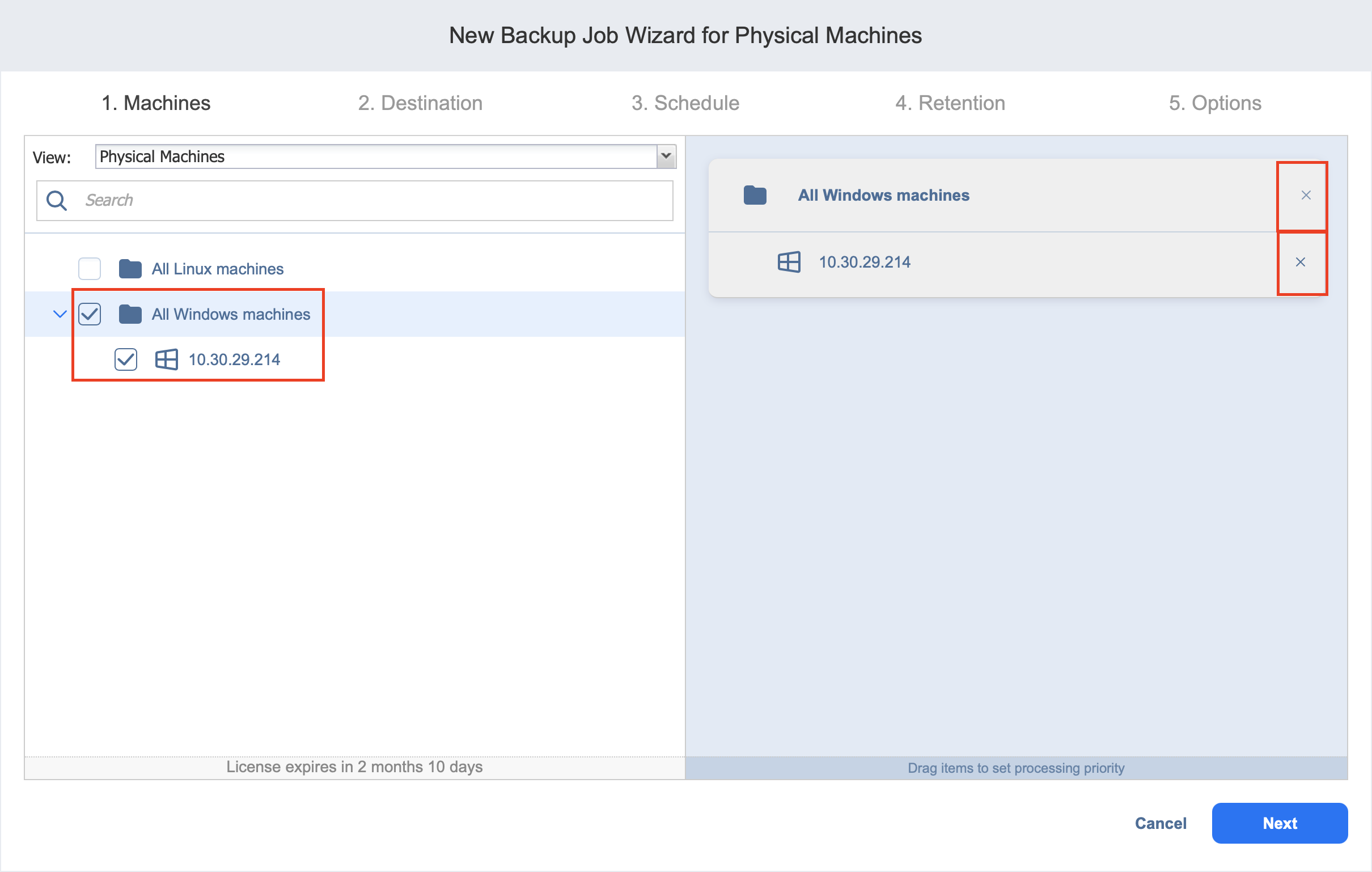Collapse the All Windows machines tree node
The height and width of the screenshot is (872, 1372).
pos(60,314)
